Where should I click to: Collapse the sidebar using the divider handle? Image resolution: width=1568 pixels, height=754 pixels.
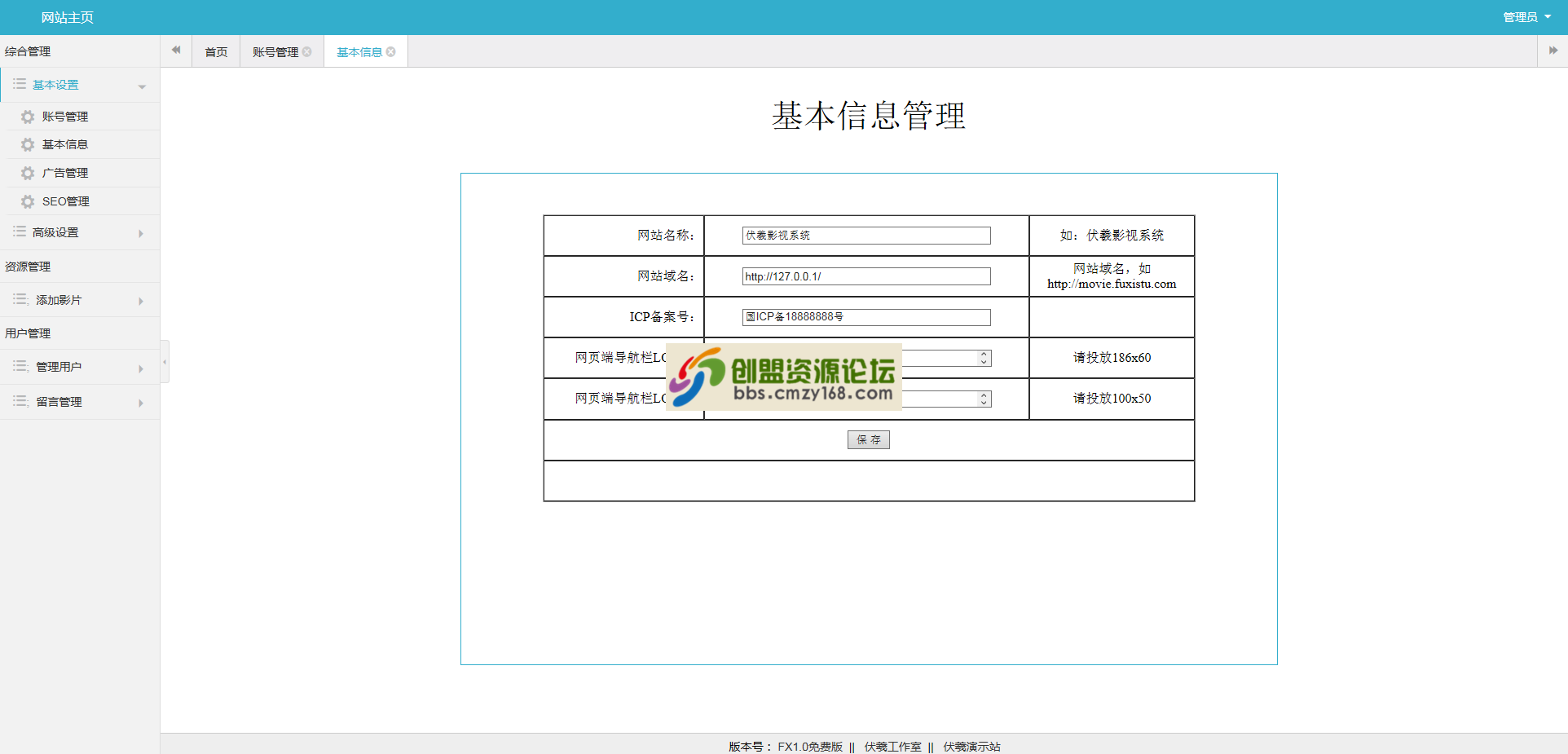coord(165,362)
